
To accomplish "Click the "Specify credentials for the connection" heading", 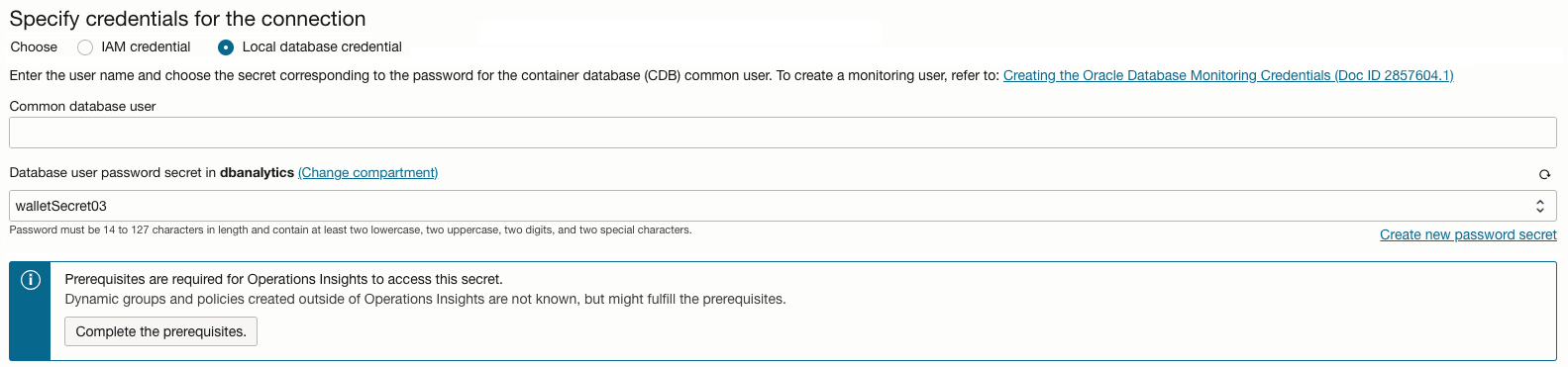I will 187,18.
